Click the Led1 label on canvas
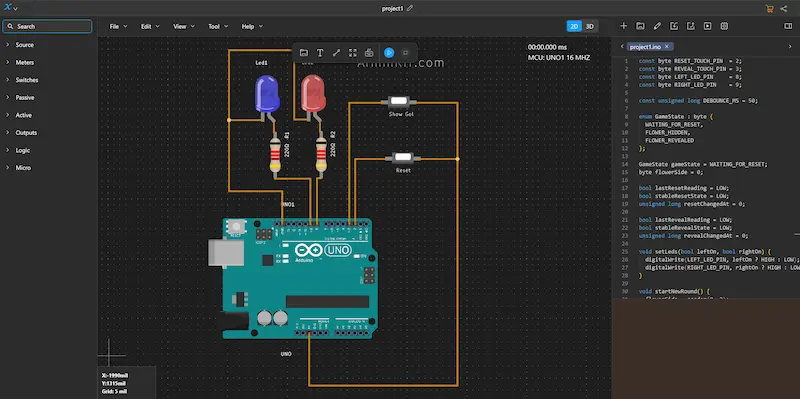This screenshot has height=399, width=800. (x=262, y=63)
